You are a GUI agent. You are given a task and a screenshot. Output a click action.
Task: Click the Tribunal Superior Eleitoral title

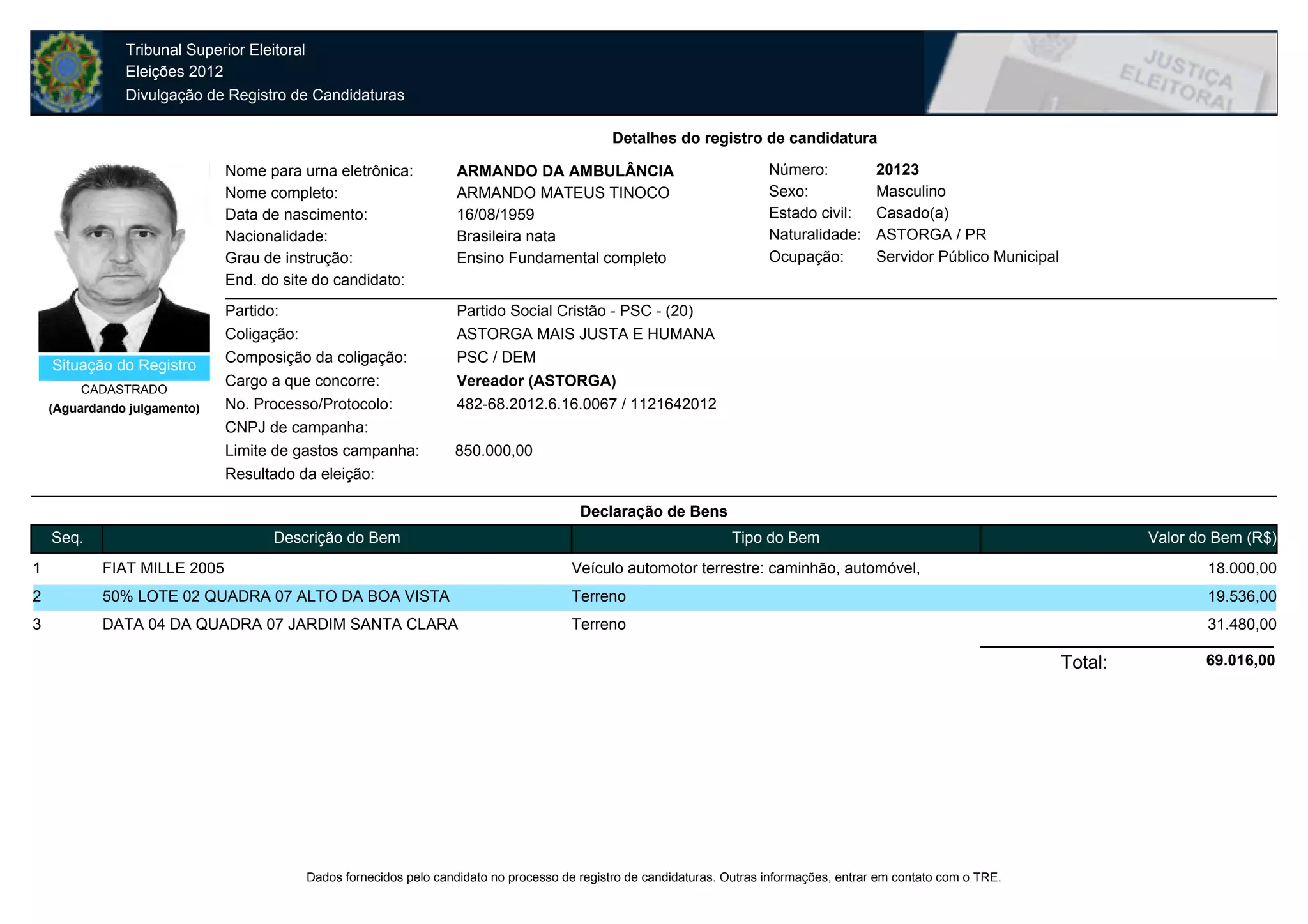(x=215, y=50)
